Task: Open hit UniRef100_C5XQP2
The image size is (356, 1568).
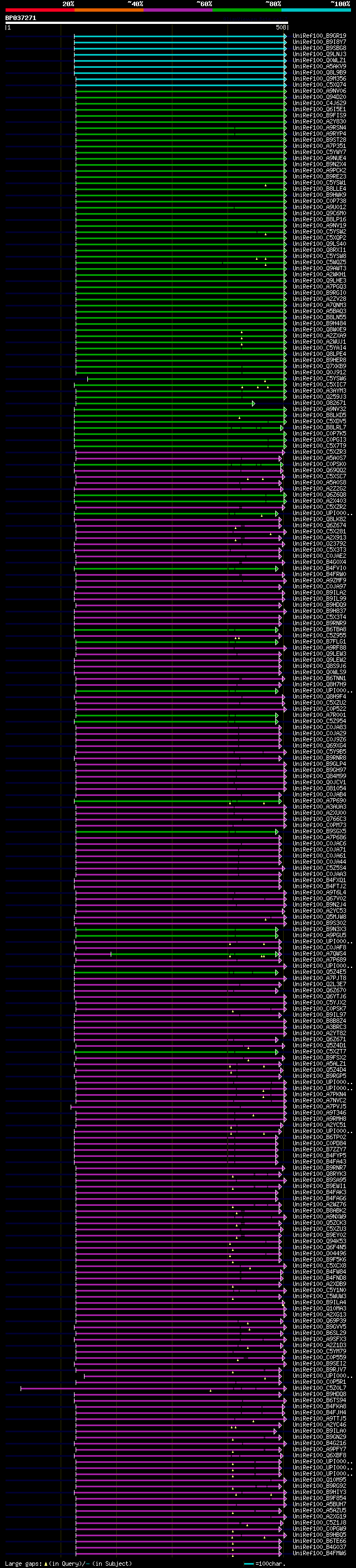Action: pyautogui.click(x=319, y=238)
